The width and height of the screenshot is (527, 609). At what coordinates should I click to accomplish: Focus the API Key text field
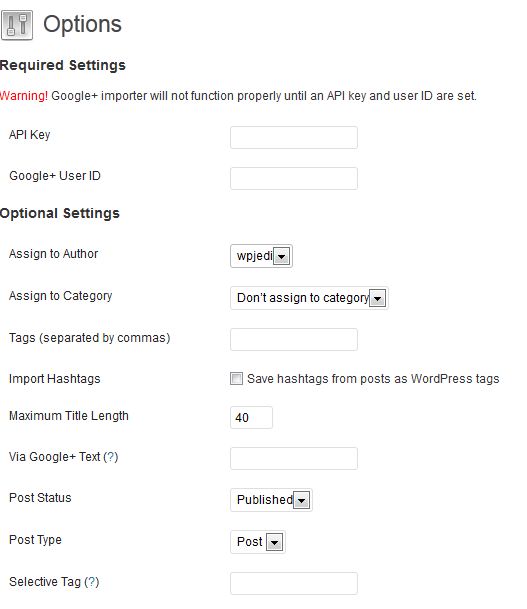click(x=294, y=137)
